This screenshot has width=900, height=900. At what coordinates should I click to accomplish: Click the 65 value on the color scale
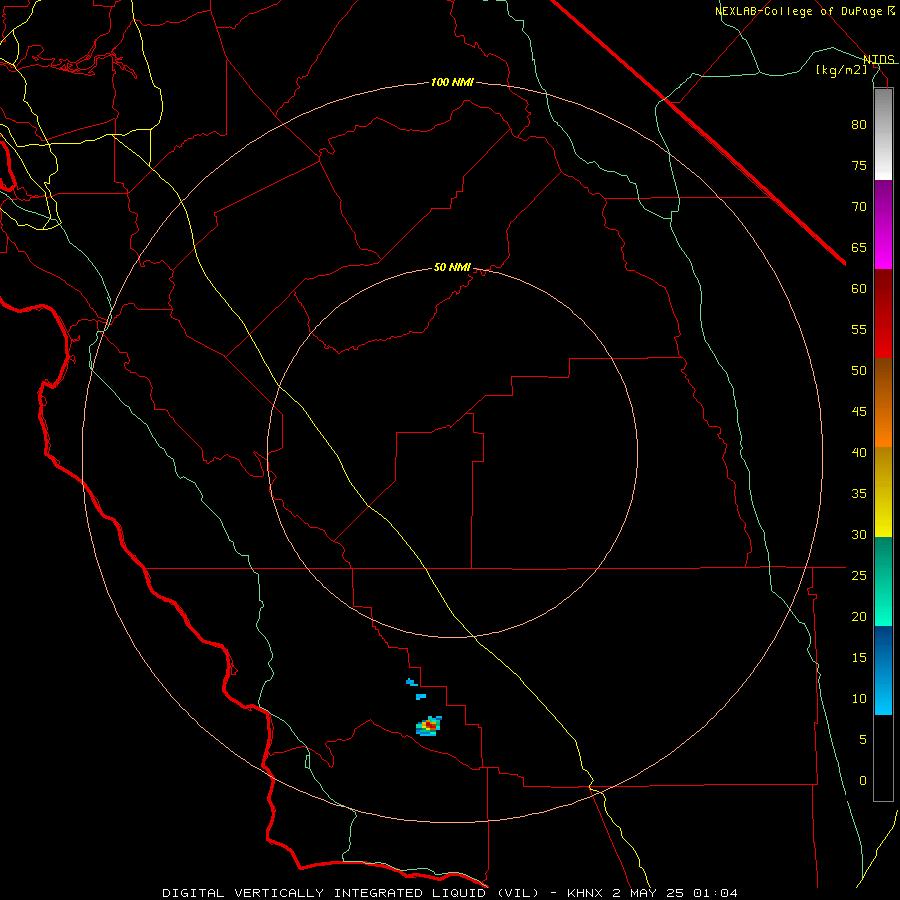pos(859,248)
